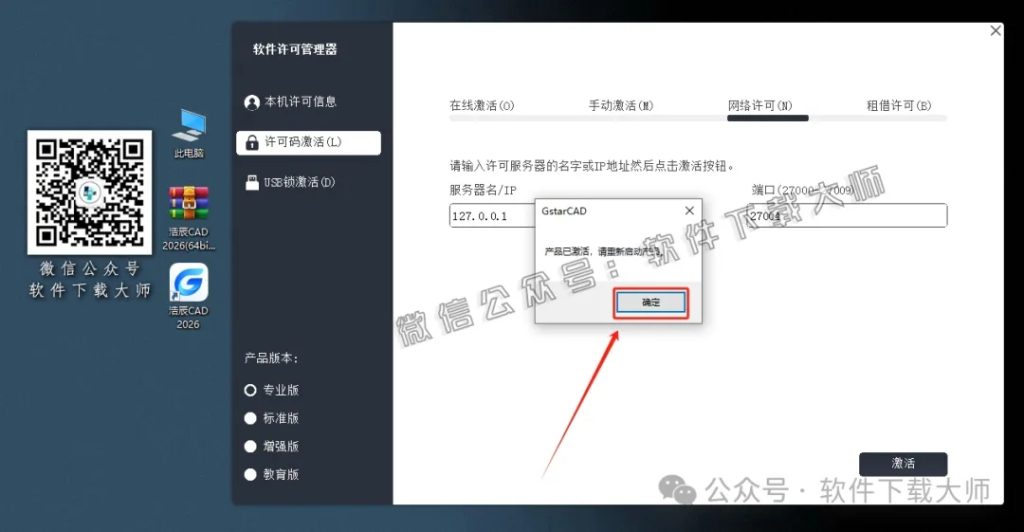
Task: Open the 租借许可(B) tab
Action: (x=899, y=105)
